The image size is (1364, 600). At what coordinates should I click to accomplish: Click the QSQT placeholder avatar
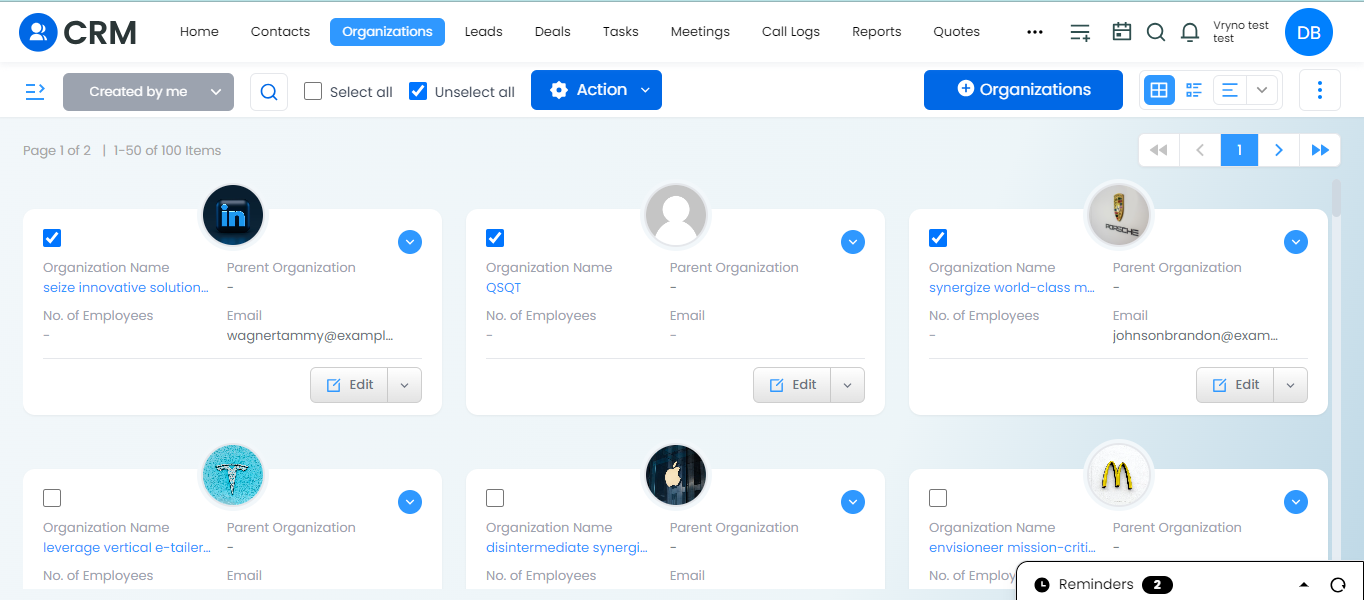click(x=676, y=215)
